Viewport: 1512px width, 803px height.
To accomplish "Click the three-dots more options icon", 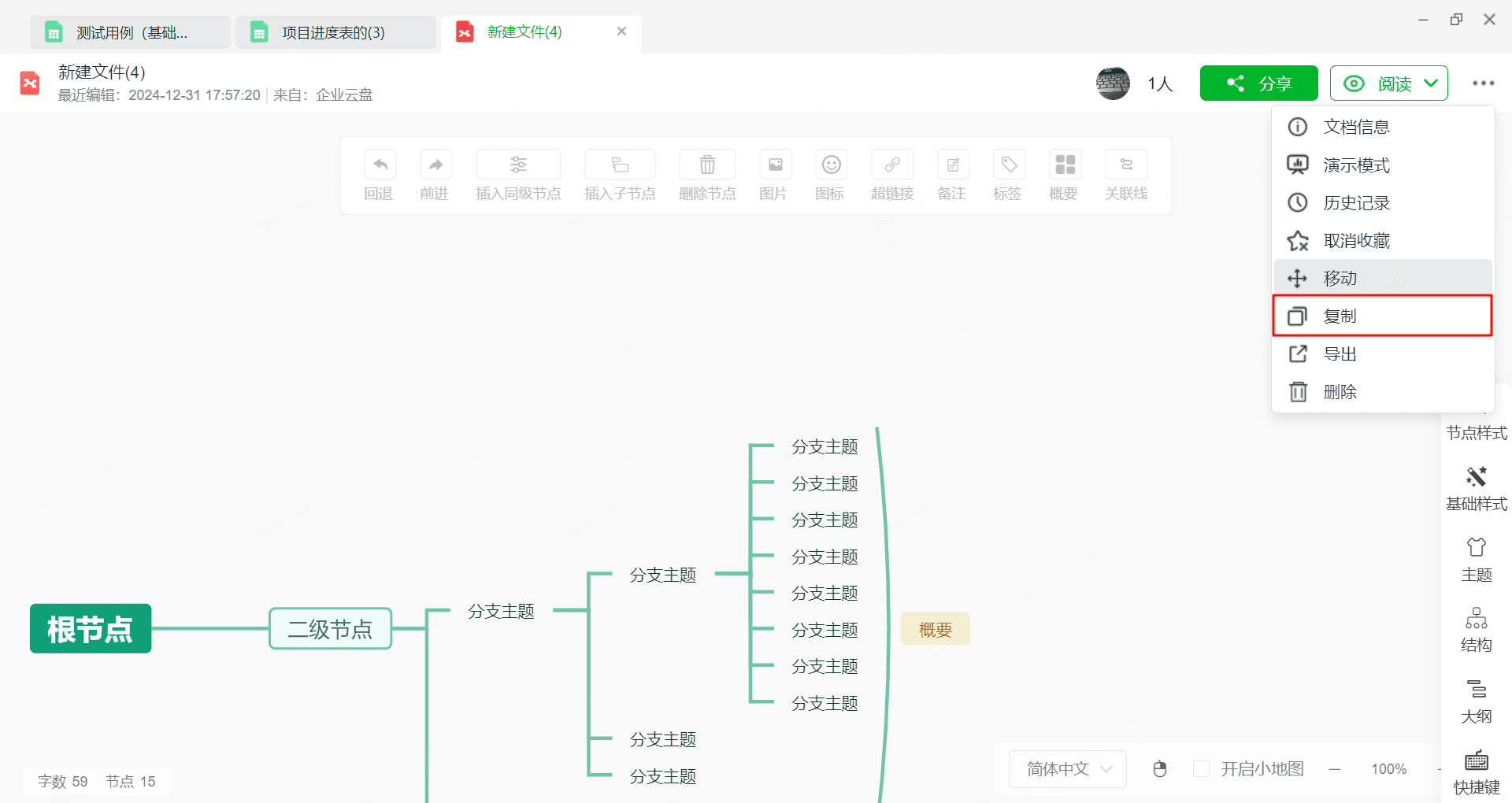I will [1483, 83].
